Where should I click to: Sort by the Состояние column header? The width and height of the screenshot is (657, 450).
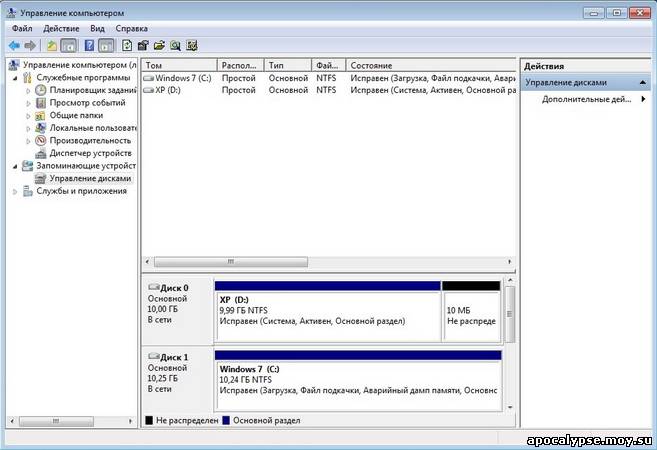click(x=431, y=65)
